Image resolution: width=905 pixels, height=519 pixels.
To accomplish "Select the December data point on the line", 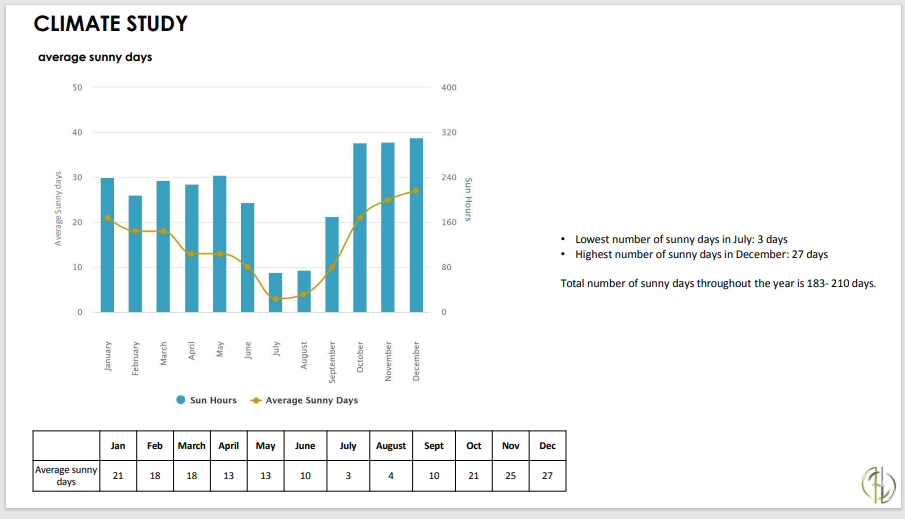I will pos(416,191).
